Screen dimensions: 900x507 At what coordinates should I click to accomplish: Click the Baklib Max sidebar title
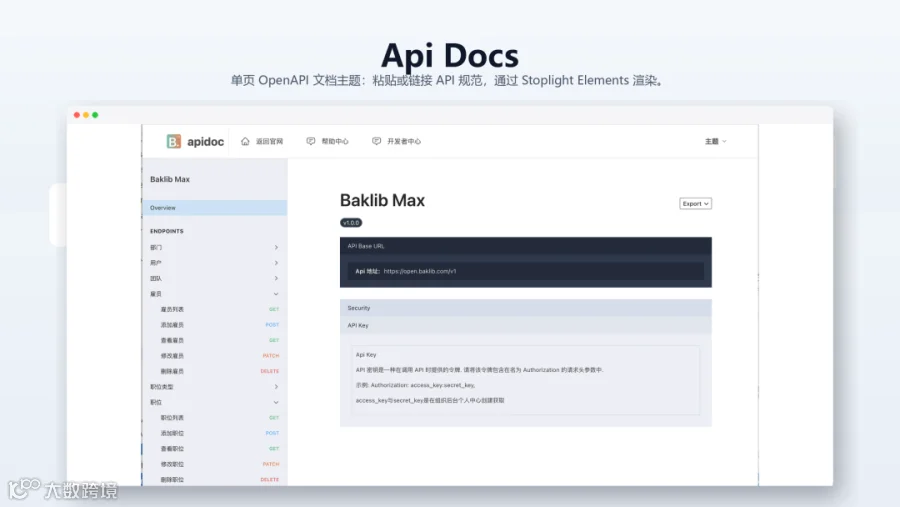point(170,179)
